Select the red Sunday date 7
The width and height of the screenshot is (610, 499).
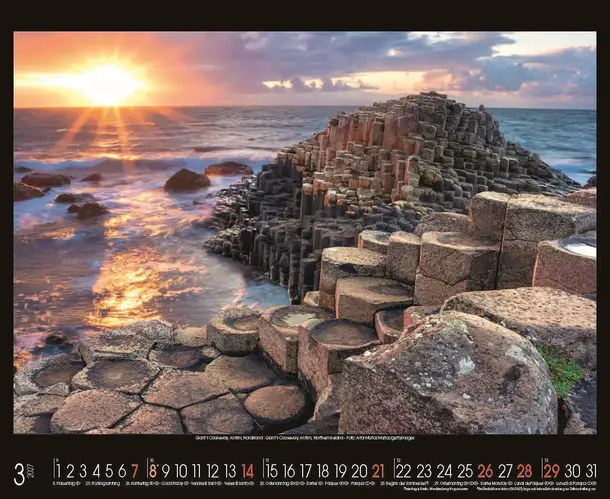pyautogui.click(x=135, y=471)
